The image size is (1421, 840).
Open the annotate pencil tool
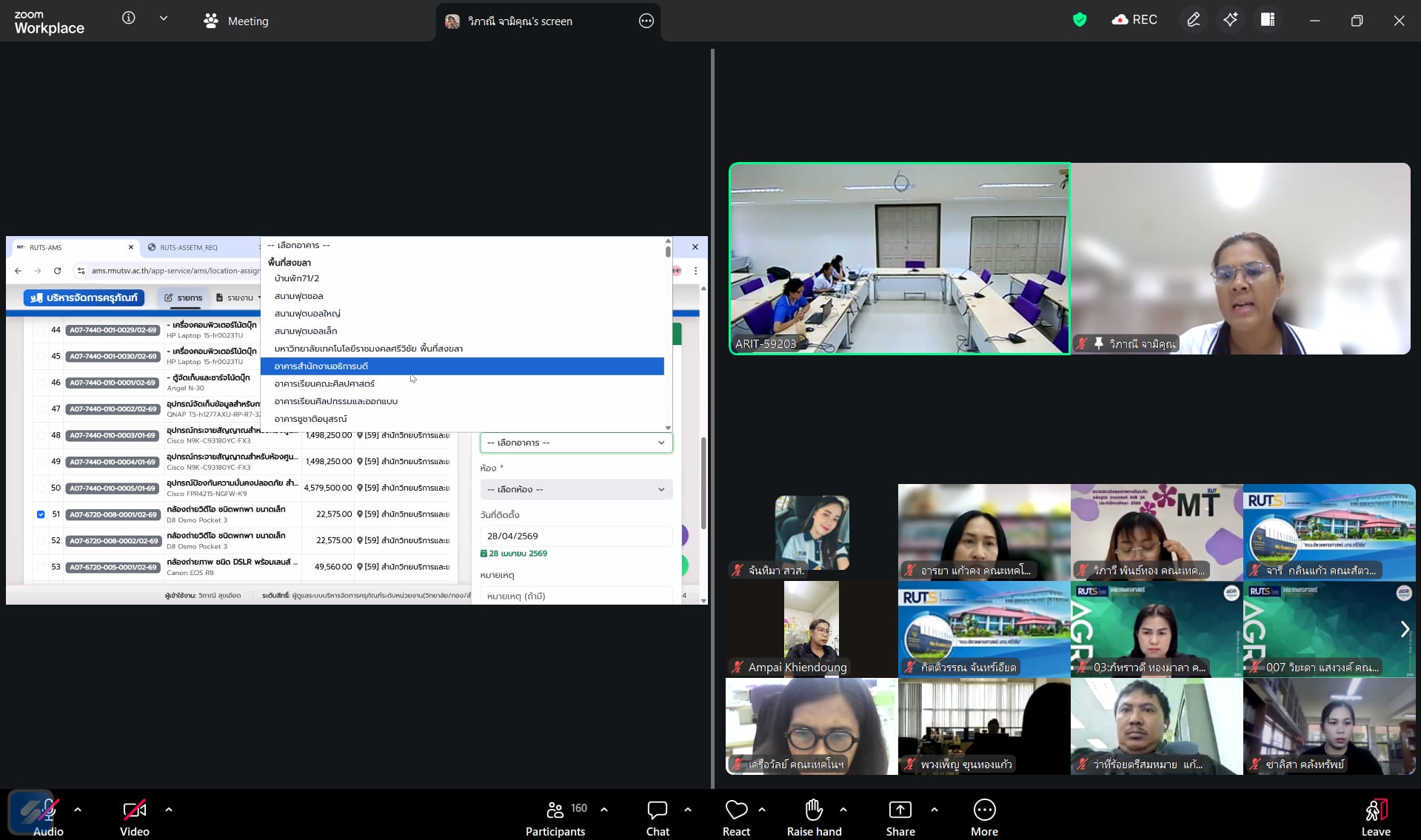point(1193,20)
